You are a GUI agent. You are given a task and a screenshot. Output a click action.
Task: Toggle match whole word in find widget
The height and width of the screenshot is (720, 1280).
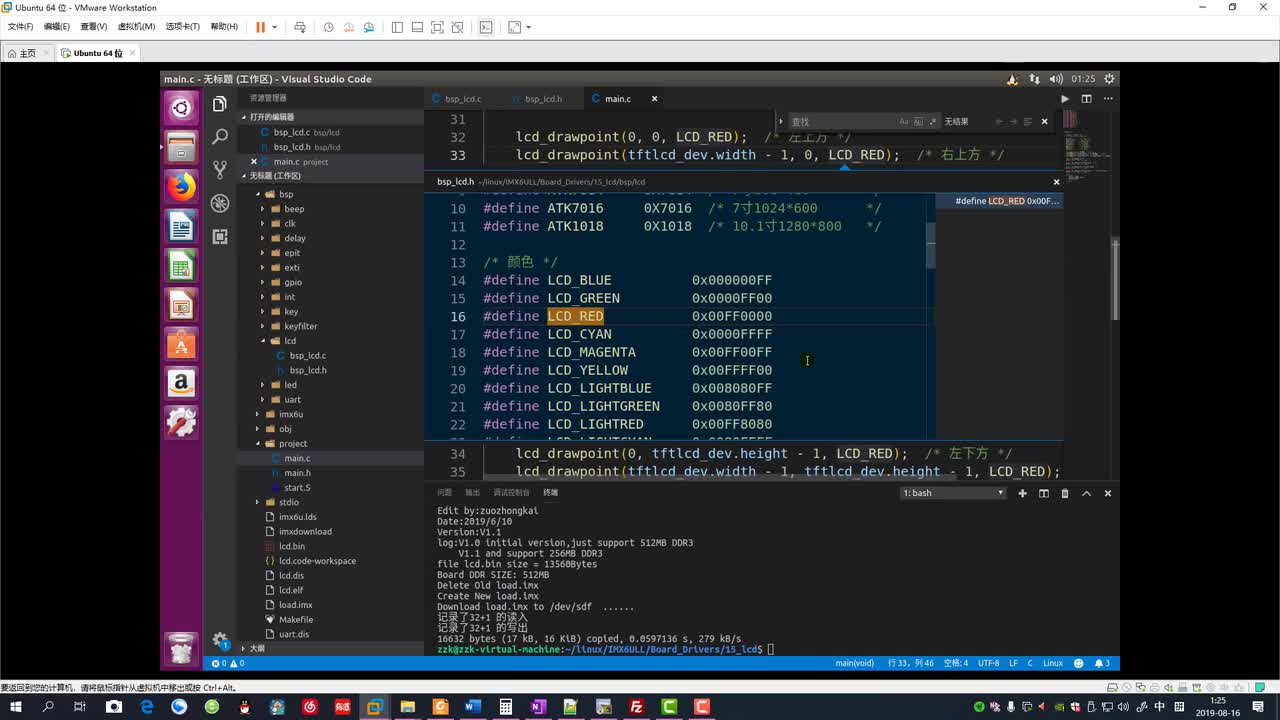coord(919,121)
